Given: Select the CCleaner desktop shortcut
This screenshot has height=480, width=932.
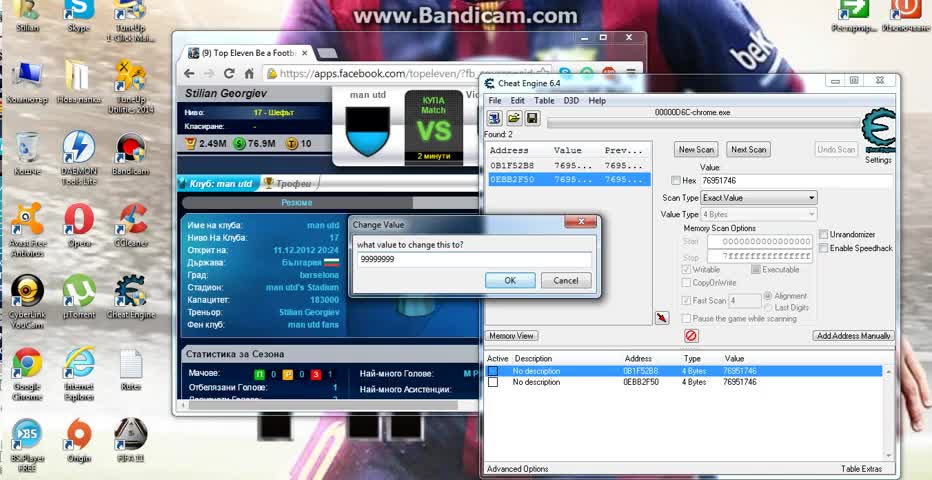Looking at the screenshot, I should coord(131,226).
